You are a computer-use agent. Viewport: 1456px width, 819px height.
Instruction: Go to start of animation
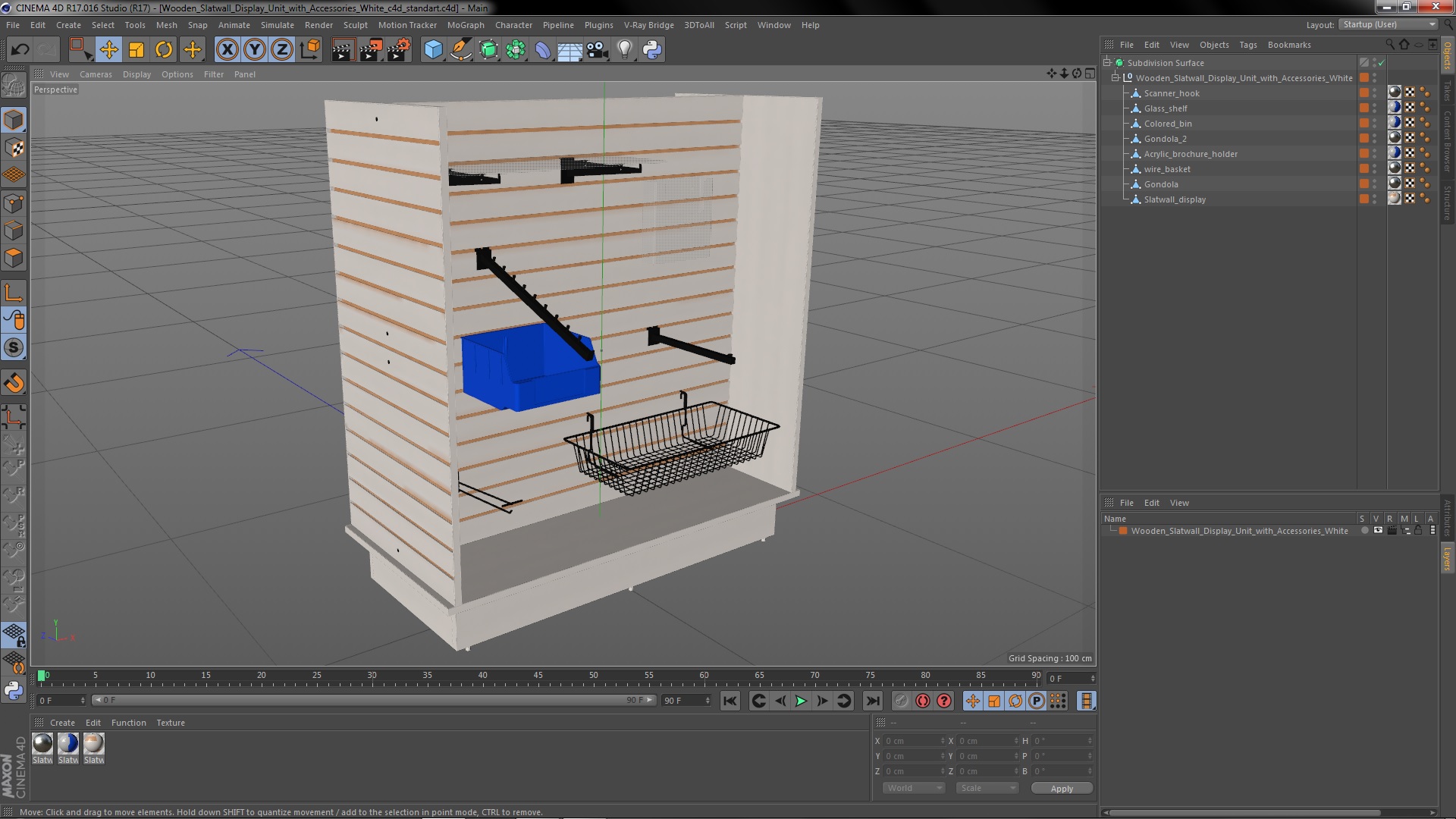pyautogui.click(x=730, y=701)
